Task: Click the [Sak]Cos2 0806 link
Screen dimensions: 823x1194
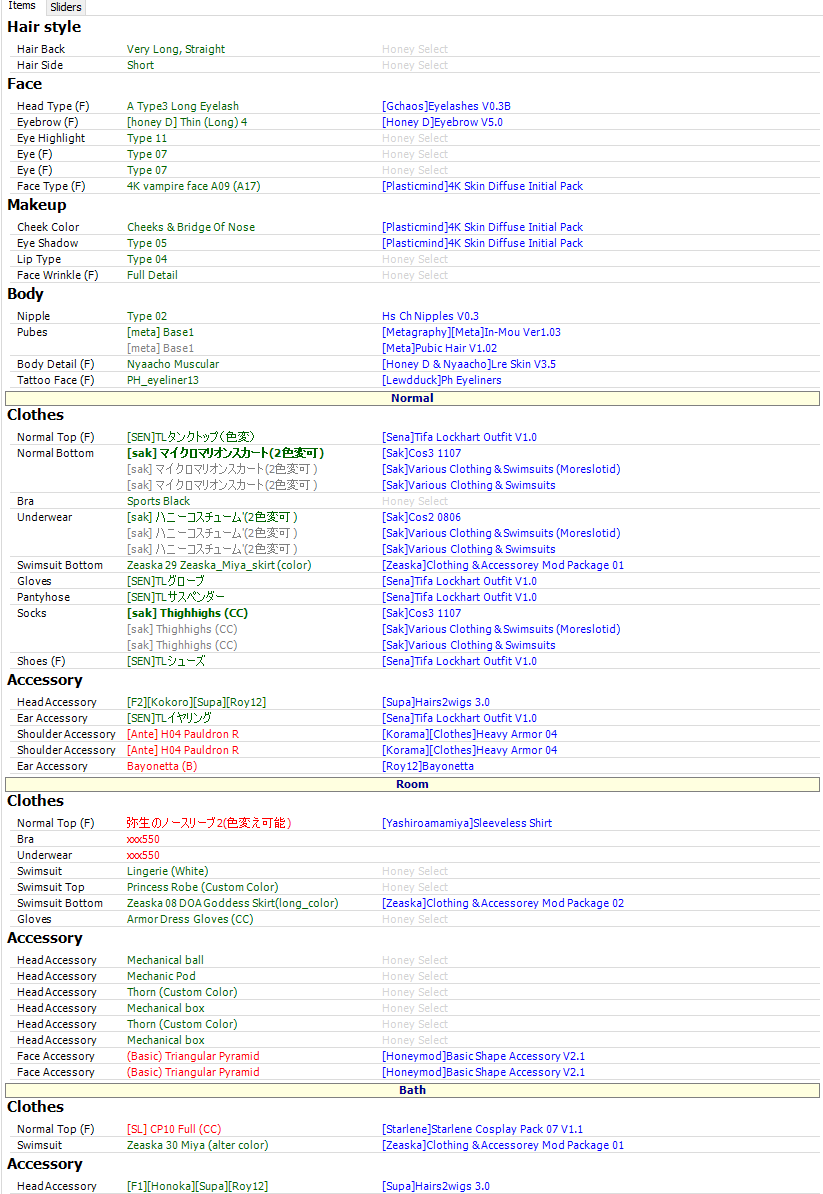Action: (x=421, y=518)
